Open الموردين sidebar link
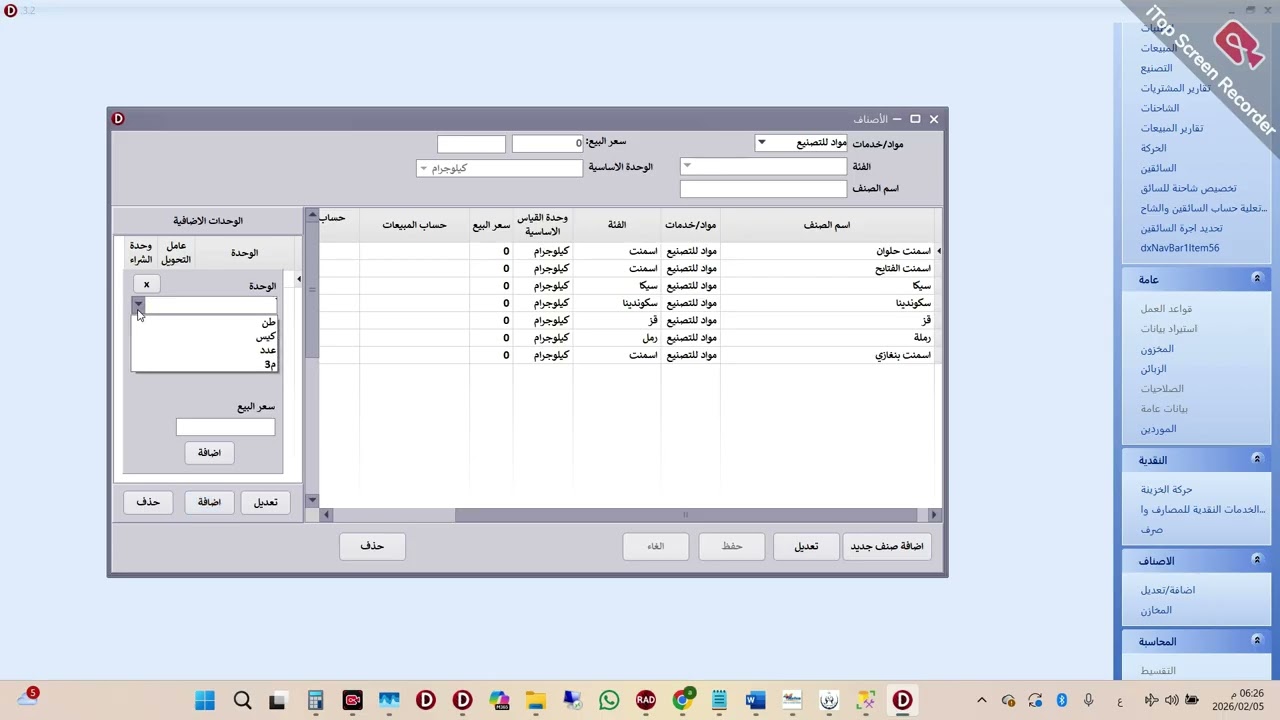1280x720 pixels. pyautogui.click(x=1158, y=429)
